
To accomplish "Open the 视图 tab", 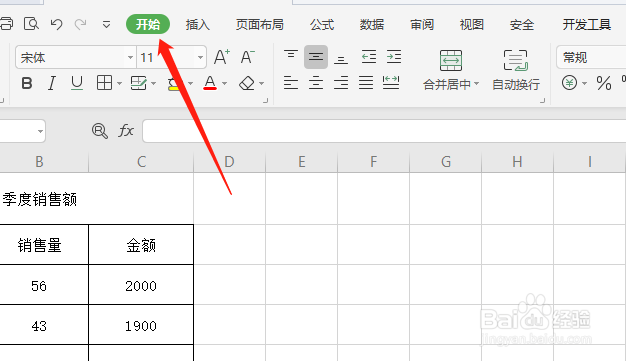I will tap(471, 25).
